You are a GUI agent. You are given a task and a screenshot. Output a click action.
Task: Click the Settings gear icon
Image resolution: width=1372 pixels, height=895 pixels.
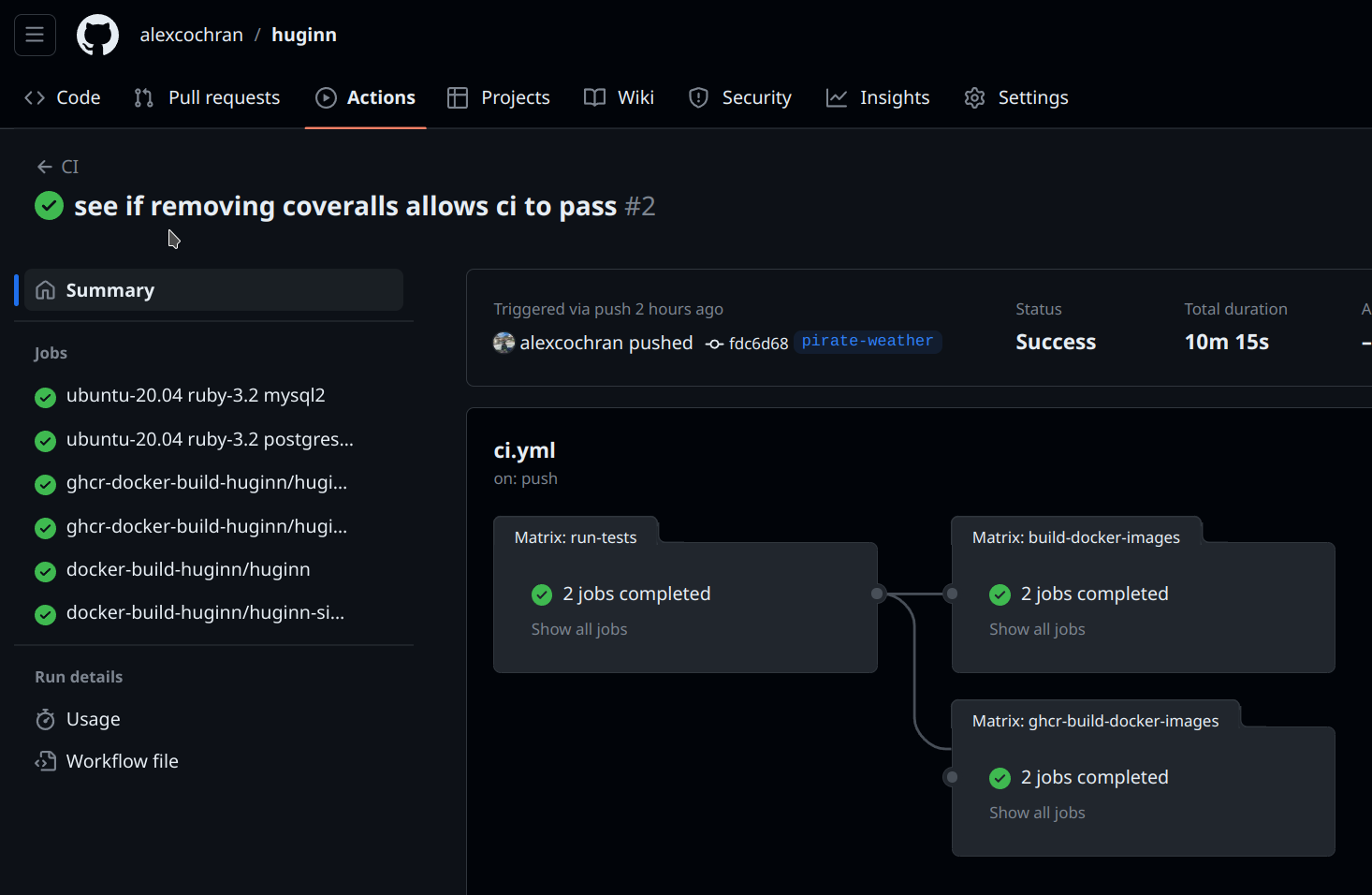pyautogui.click(x=974, y=97)
